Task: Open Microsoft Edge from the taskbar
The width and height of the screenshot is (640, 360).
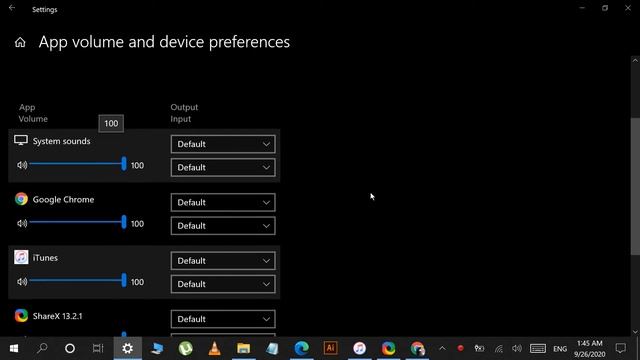Action: (x=302, y=348)
